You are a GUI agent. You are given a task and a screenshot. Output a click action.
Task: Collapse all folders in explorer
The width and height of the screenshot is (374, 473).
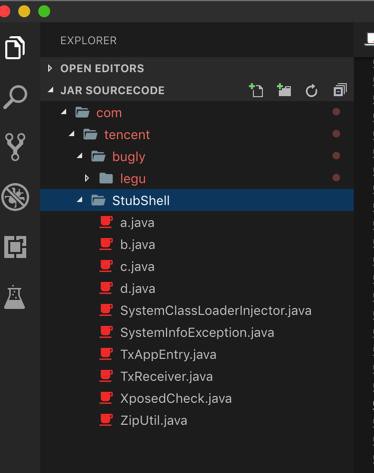click(x=340, y=90)
